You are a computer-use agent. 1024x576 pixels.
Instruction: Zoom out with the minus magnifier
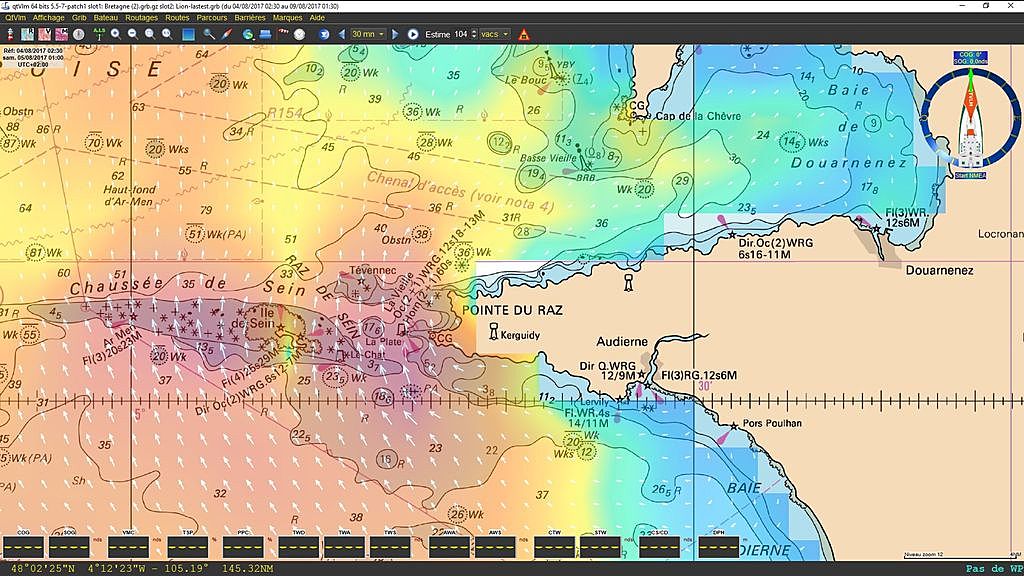[x=133, y=34]
